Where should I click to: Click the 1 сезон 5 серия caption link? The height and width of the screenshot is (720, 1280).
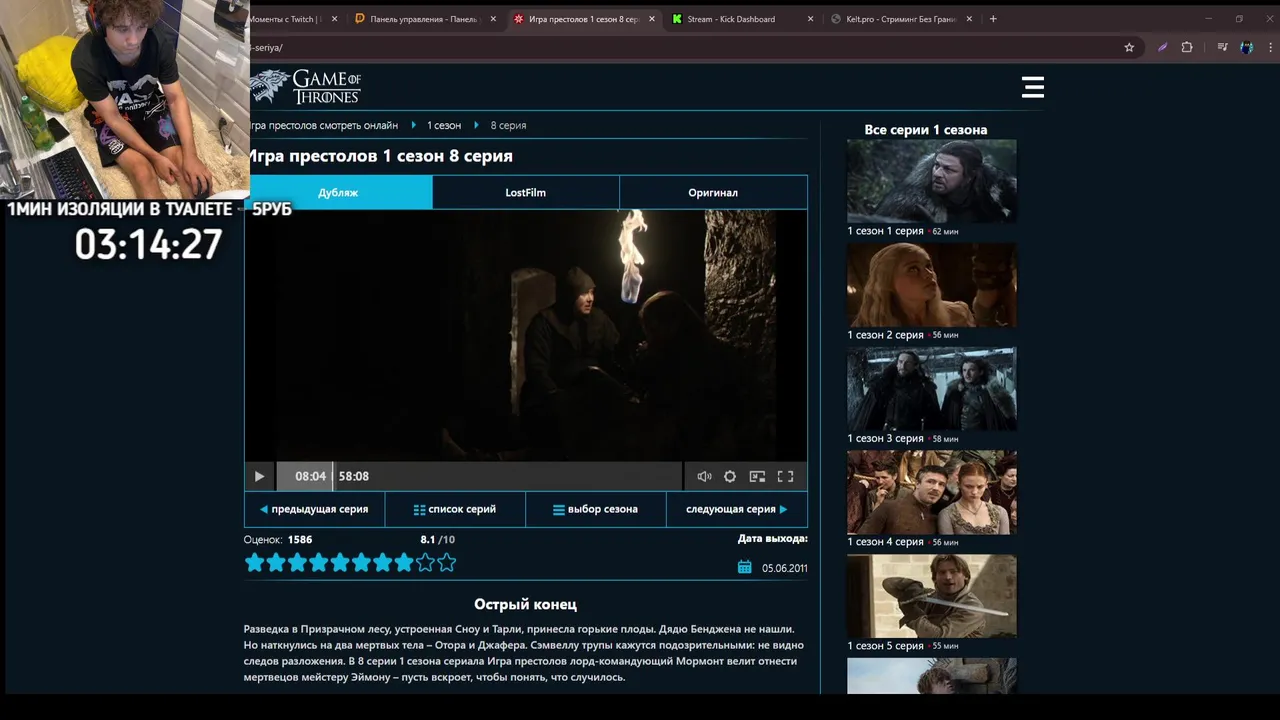pos(886,646)
